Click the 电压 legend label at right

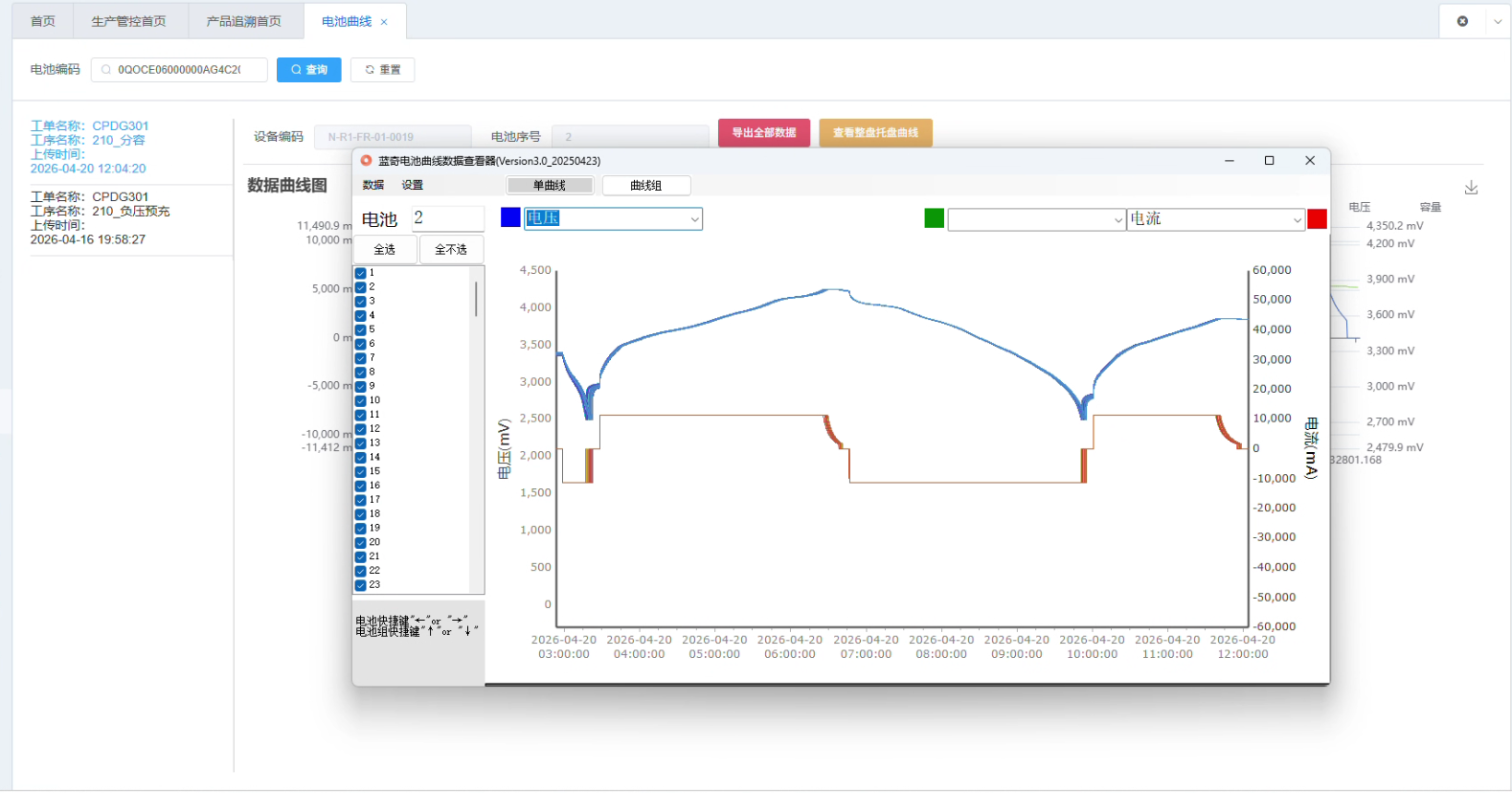point(1360,207)
